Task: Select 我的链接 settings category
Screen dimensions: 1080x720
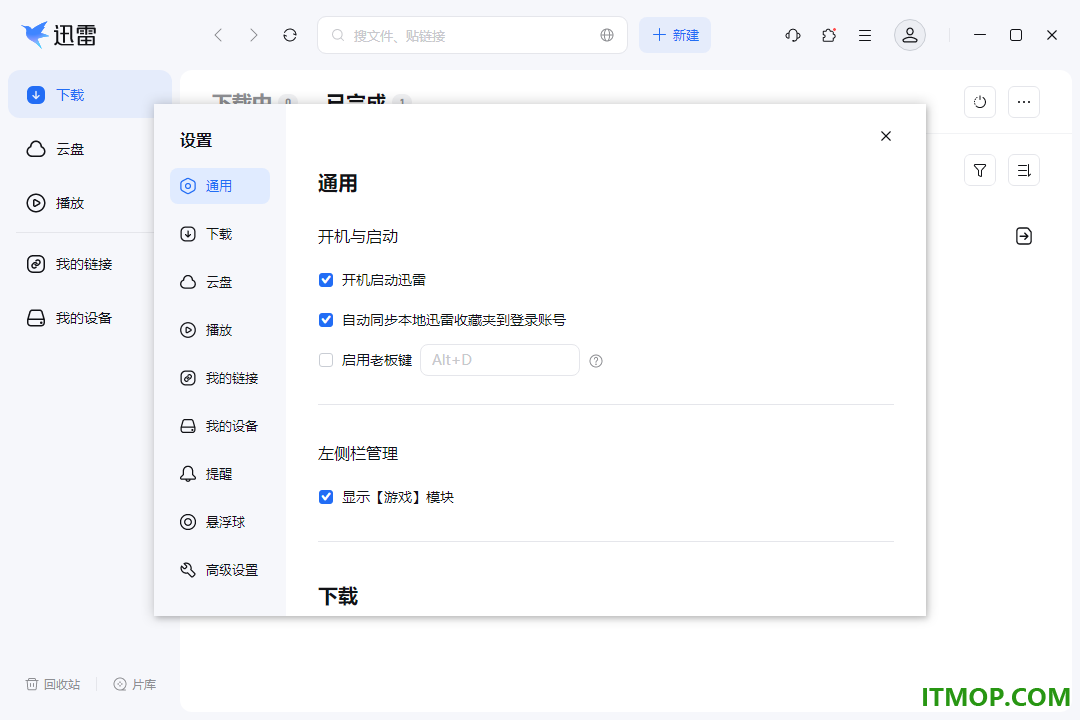Action: pyautogui.click(x=220, y=378)
